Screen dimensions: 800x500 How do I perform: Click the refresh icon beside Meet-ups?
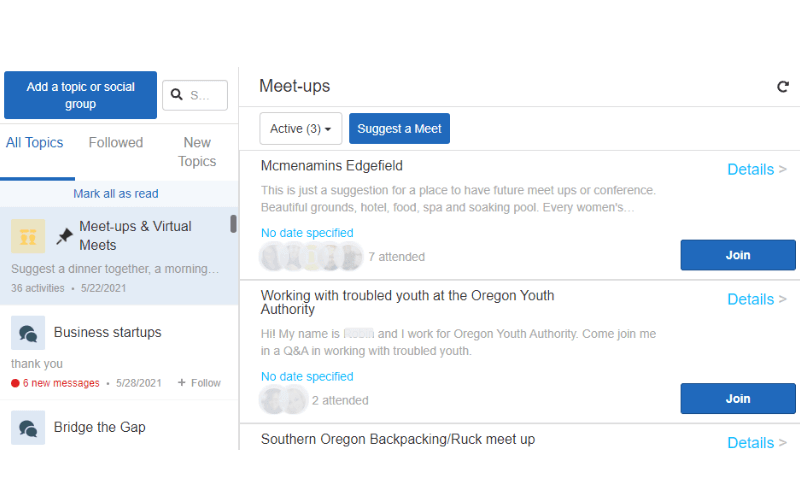[783, 87]
